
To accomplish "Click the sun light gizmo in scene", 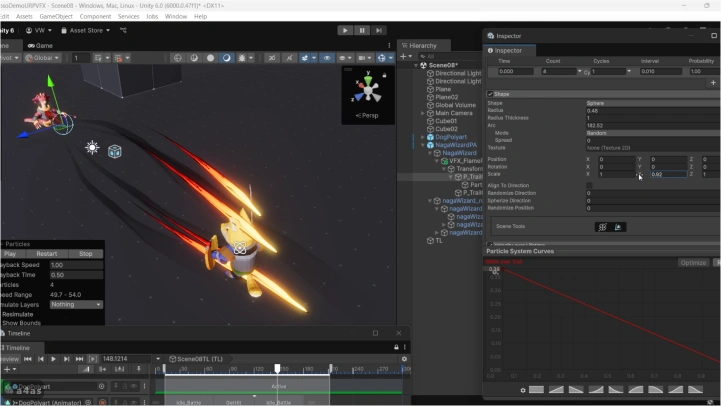I will coord(92,148).
